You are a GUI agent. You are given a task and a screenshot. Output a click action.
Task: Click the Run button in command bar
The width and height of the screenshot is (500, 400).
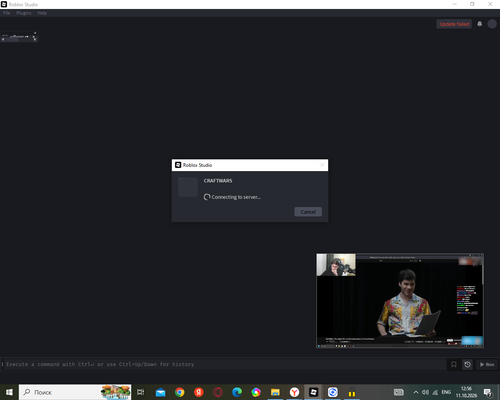click(x=487, y=364)
